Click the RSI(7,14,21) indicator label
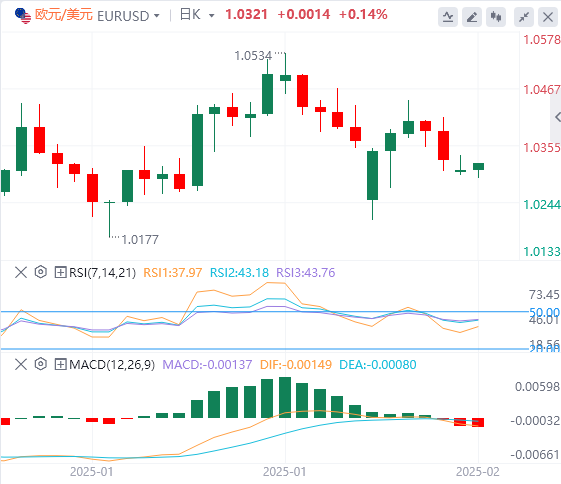Screen dimensions: 561x484 (103, 273)
